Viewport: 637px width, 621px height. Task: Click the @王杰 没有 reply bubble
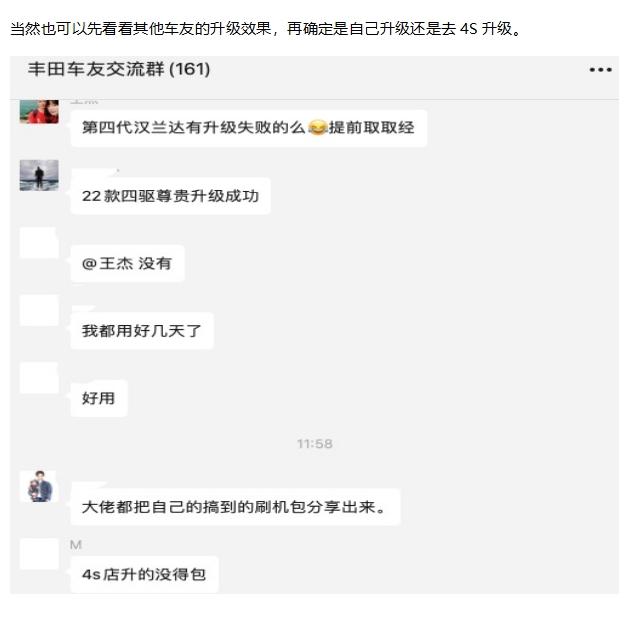[x=128, y=263]
